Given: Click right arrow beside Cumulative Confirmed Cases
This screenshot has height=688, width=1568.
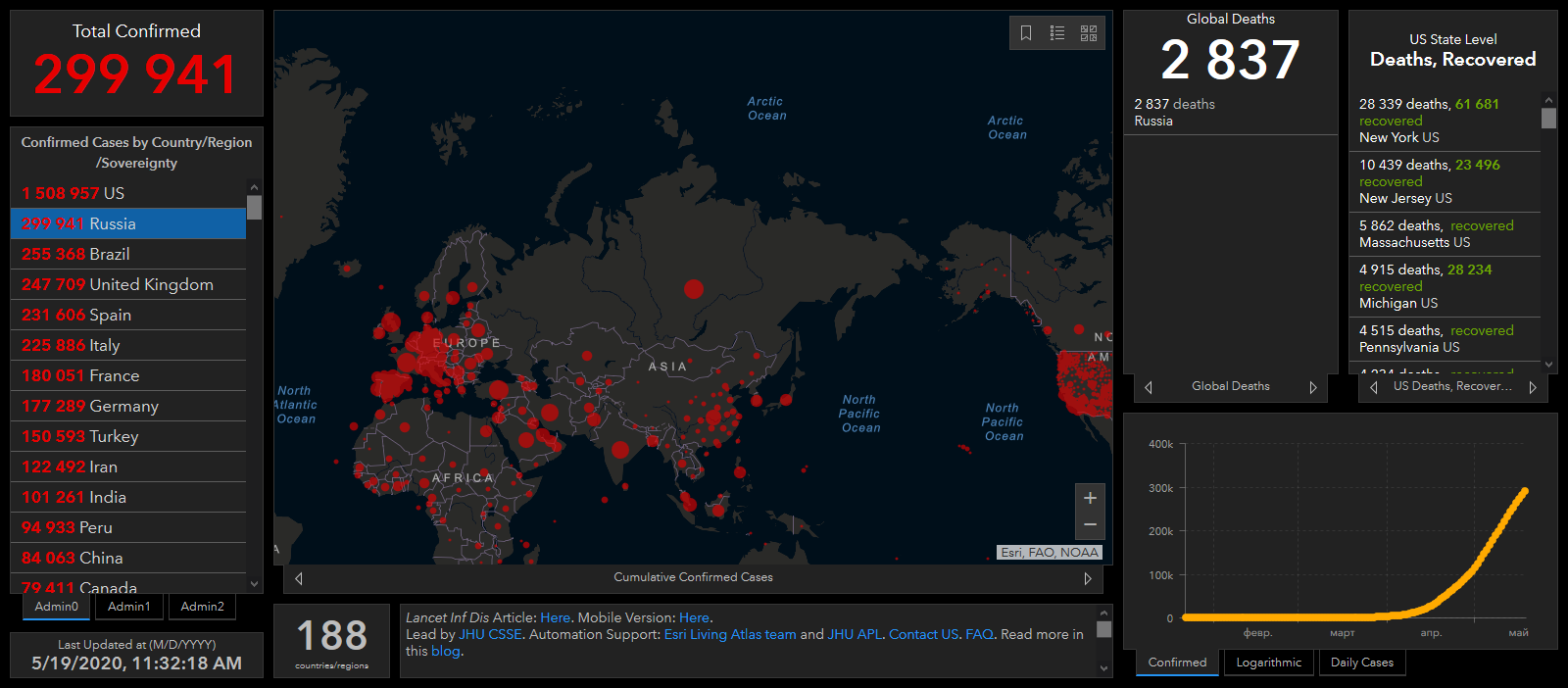Looking at the screenshot, I should pyautogui.click(x=1088, y=578).
